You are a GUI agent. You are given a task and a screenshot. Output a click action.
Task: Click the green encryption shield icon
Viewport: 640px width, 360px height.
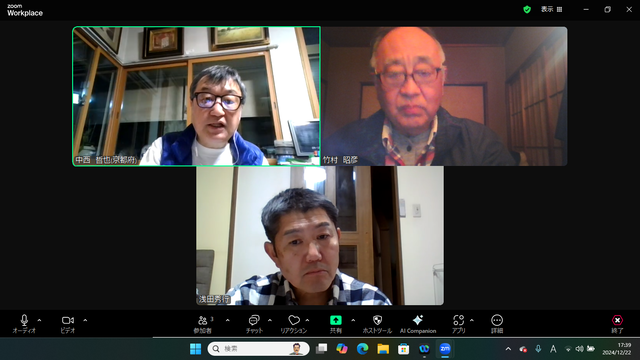[x=527, y=9]
